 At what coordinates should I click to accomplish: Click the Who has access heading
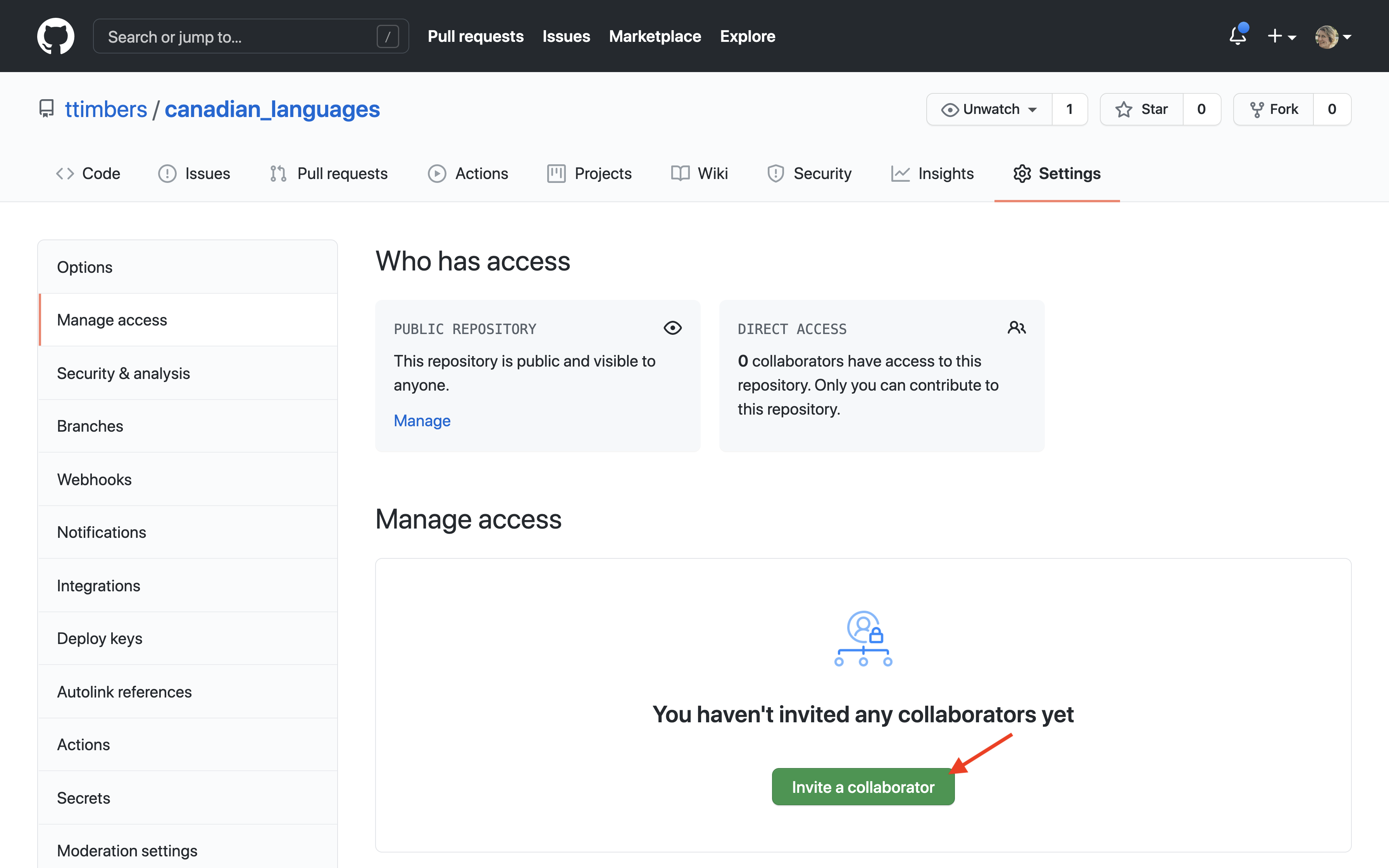(x=472, y=261)
